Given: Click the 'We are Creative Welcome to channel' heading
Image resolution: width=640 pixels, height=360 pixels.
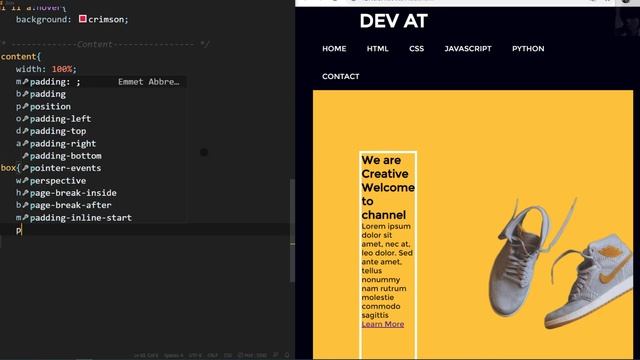Looking at the screenshot, I should (388, 187).
